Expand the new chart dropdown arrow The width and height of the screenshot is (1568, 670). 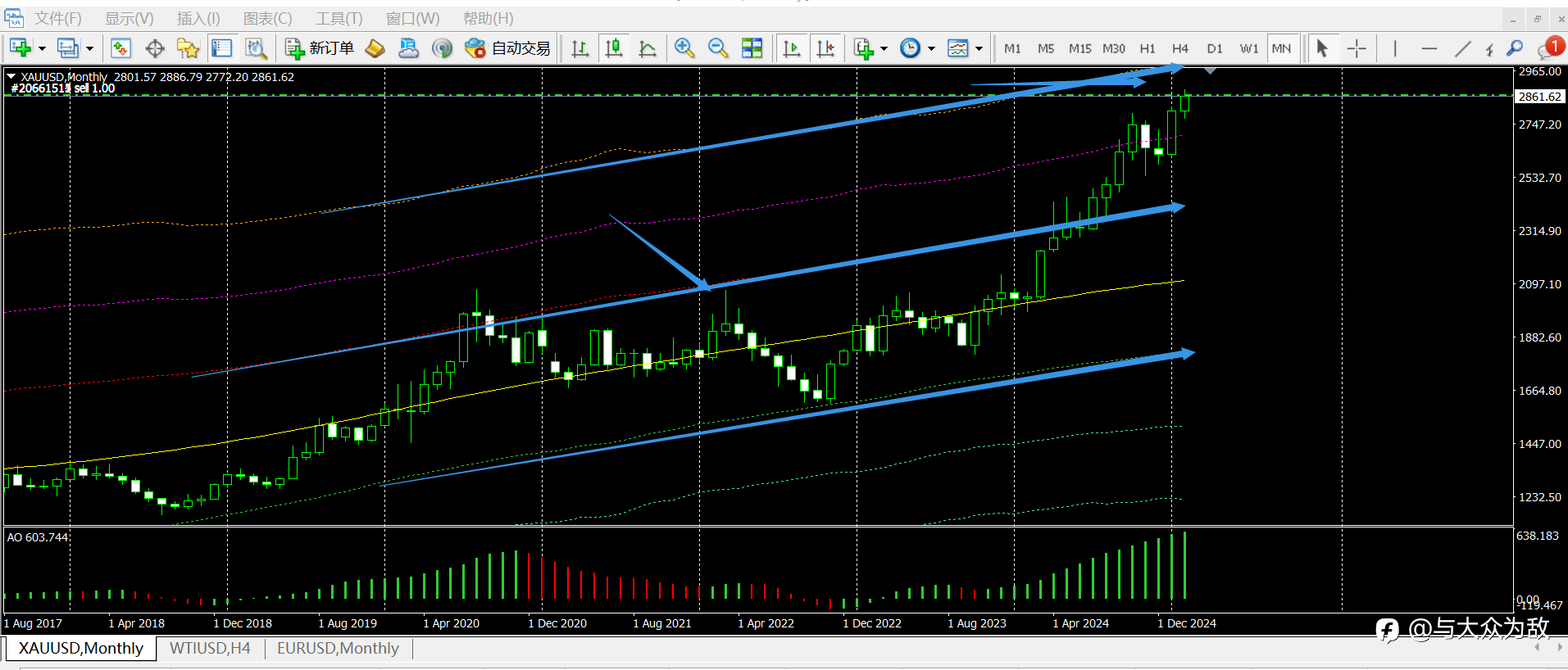(x=41, y=49)
